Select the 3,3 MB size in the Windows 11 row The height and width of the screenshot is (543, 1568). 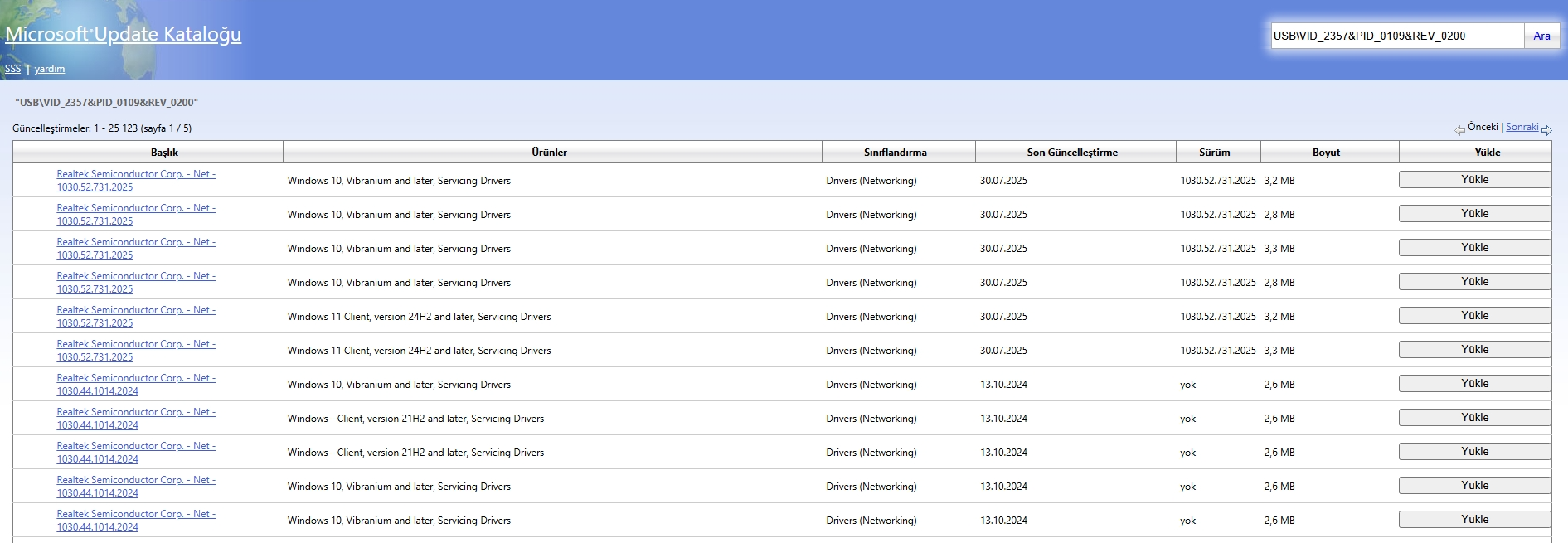1279,351
